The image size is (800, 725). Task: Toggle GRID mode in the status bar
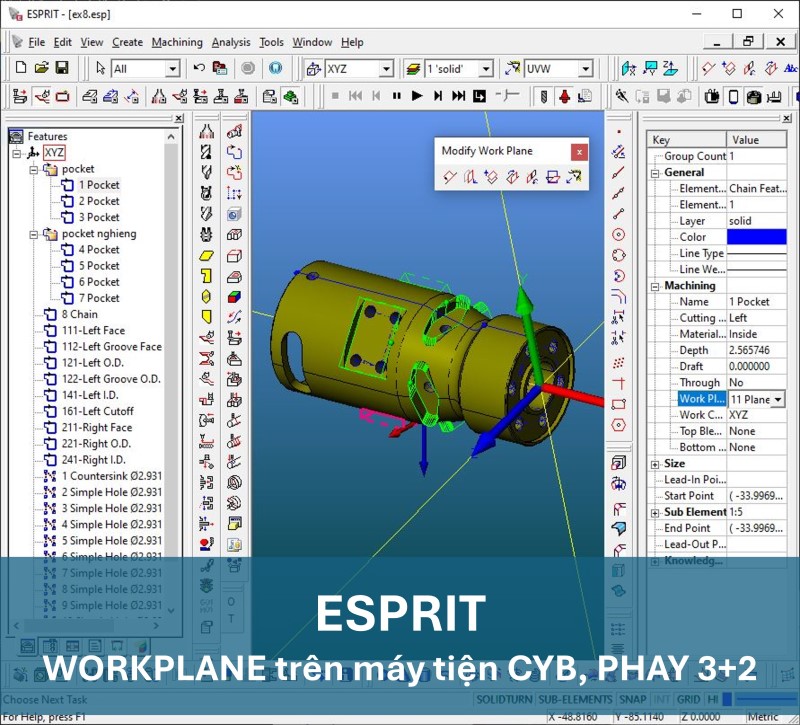(x=689, y=699)
